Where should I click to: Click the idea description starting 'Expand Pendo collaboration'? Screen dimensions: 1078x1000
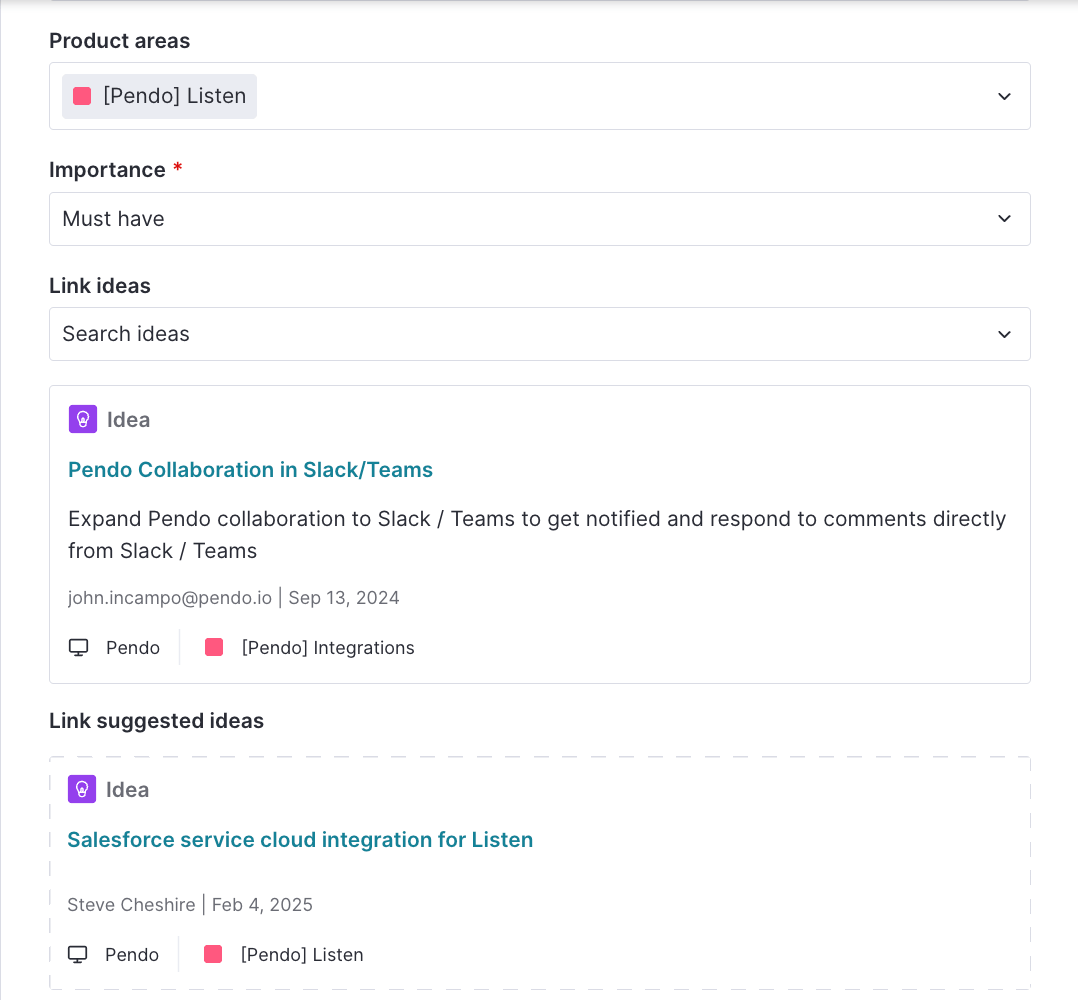[x=537, y=535]
